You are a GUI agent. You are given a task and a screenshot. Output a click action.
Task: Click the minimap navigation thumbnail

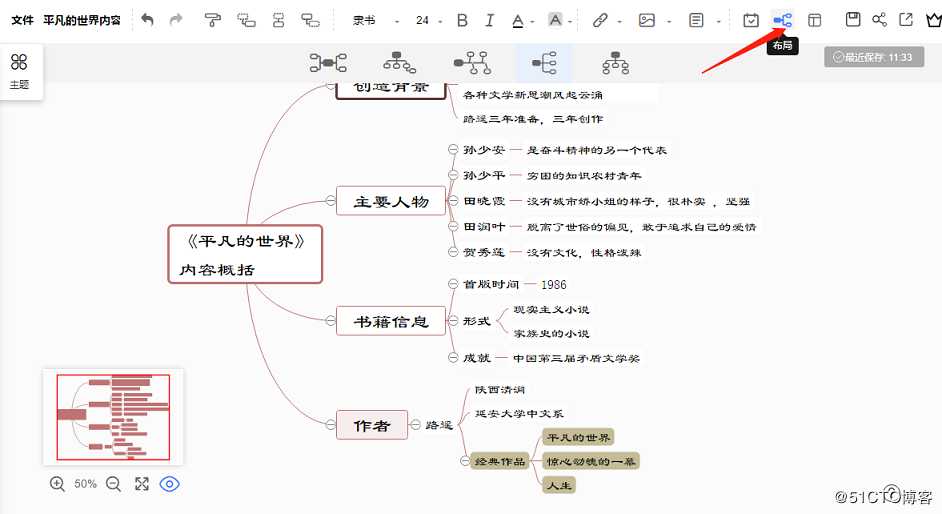point(113,417)
